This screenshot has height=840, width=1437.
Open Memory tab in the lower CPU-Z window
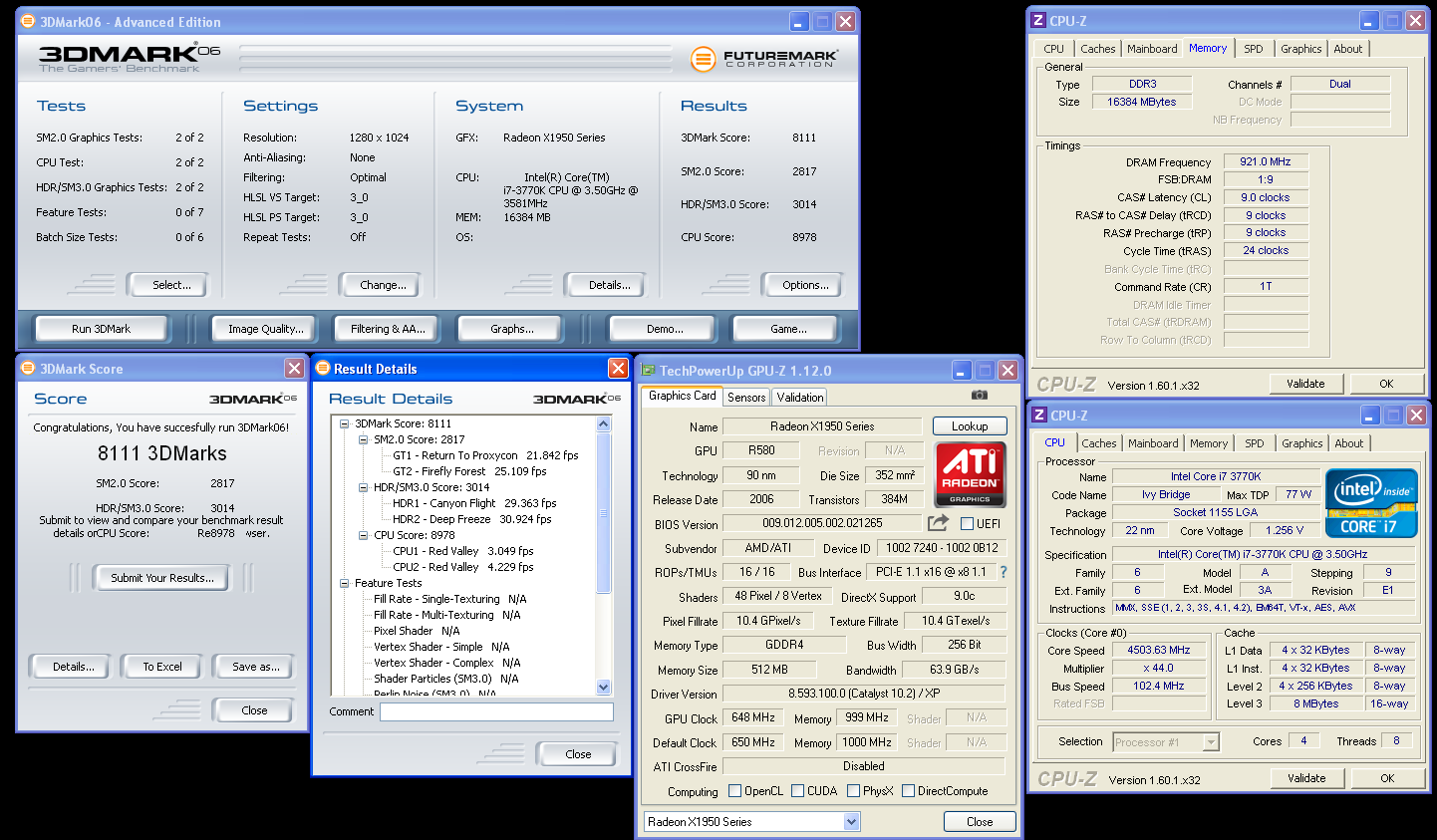tap(1209, 443)
